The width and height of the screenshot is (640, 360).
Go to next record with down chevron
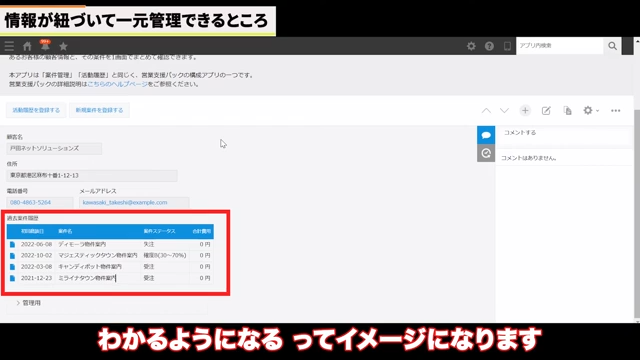(x=504, y=111)
